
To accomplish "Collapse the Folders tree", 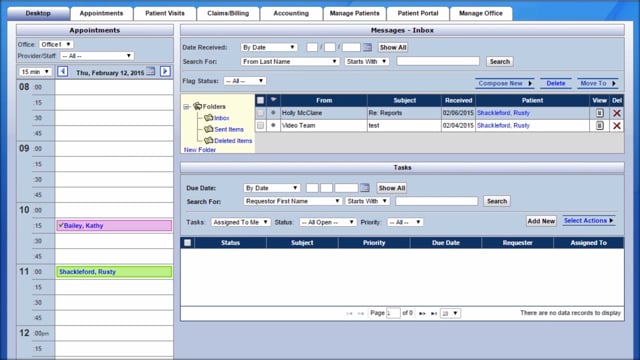I will (x=186, y=107).
